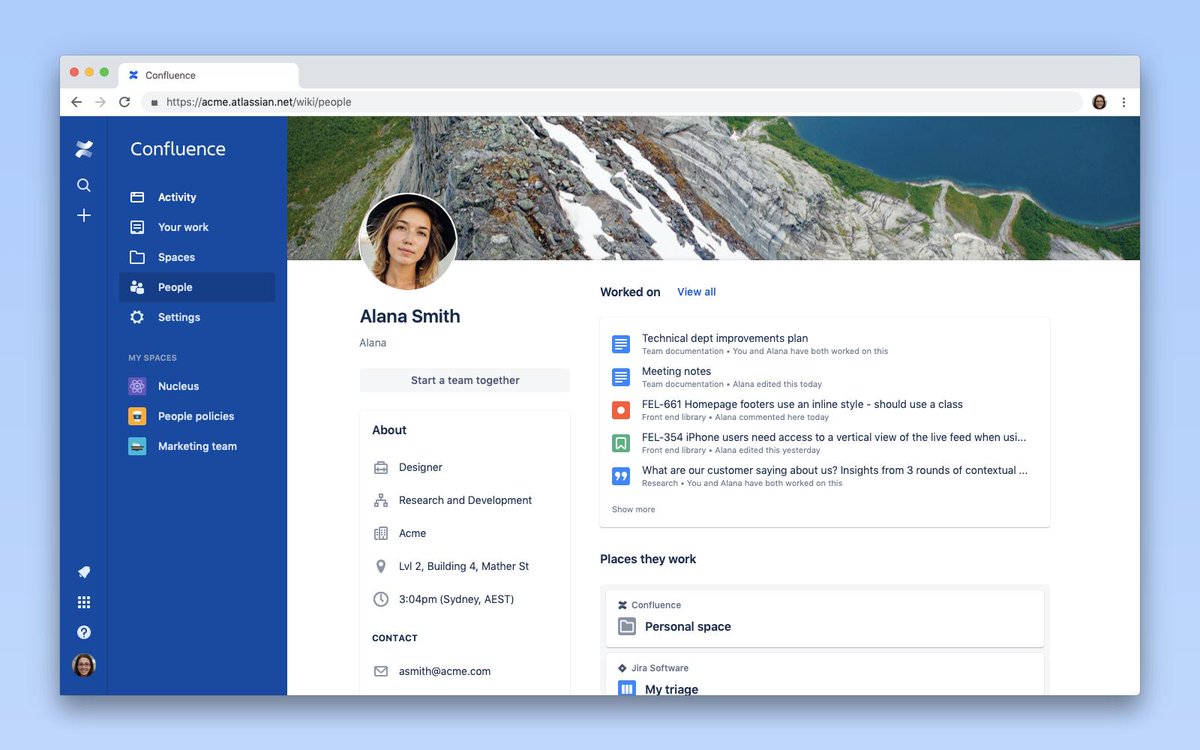Screen dimensions: 1200x750
Task: Click the location pin icon
Action: [x=381, y=566]
